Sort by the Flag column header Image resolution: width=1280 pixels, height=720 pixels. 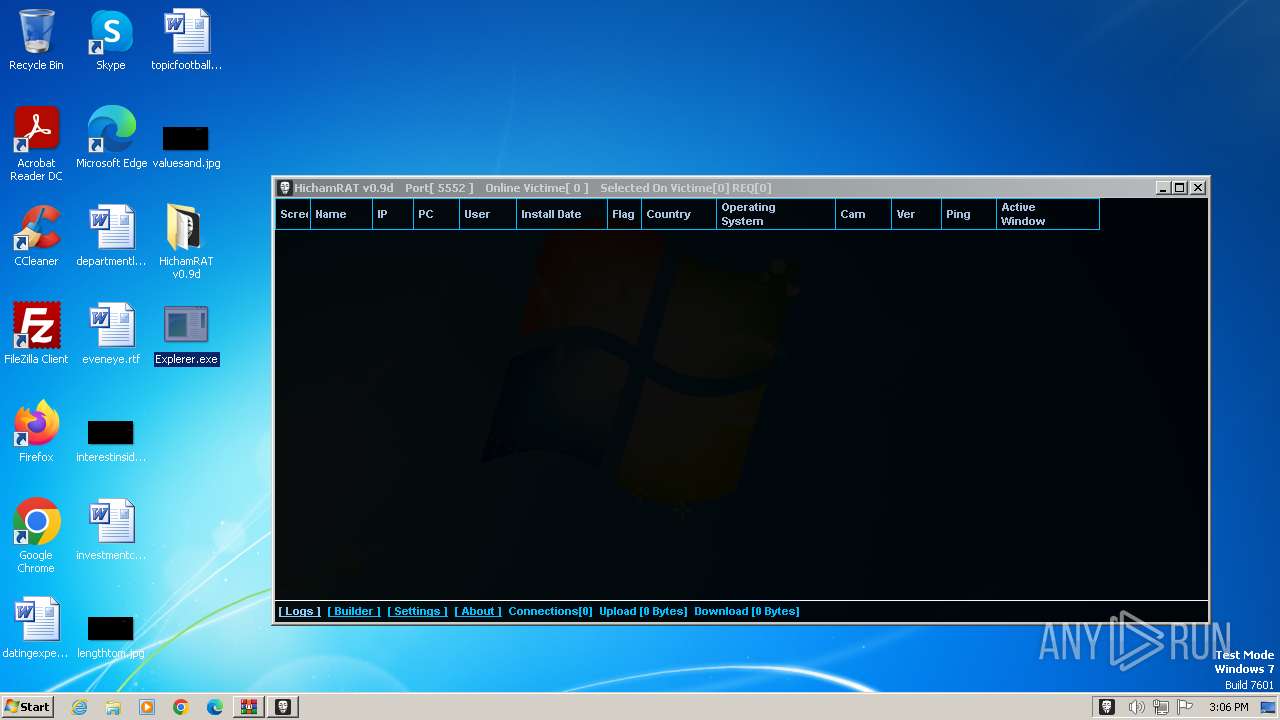coord(625,214)
